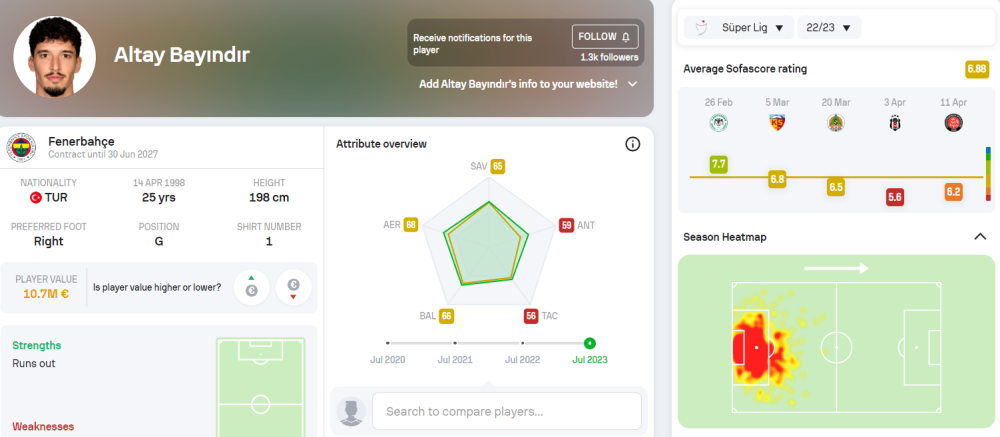Collapse the Season Heatmap section
The image size is (1000, 437).
[x=980, y=237]
